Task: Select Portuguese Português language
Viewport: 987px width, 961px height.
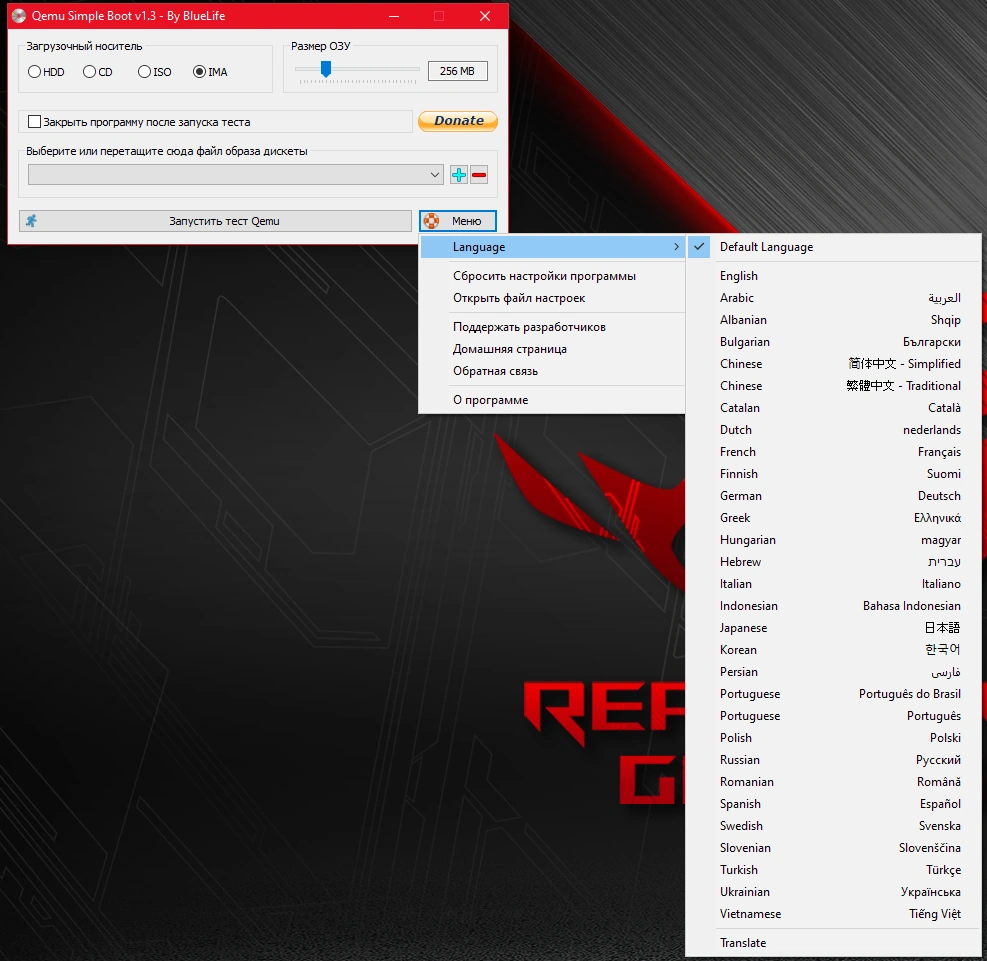Action: (833, 716)
